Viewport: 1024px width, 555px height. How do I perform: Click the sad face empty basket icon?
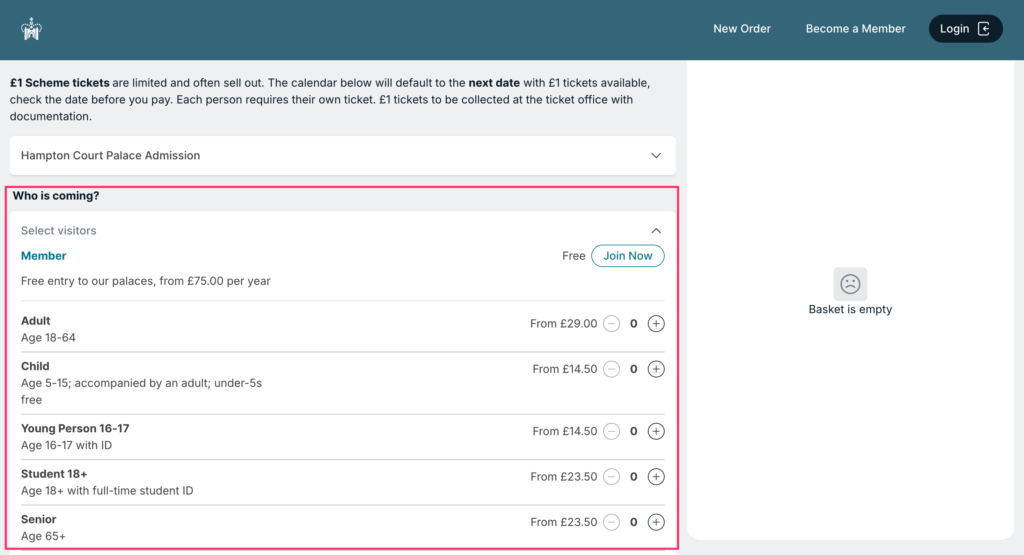tap(850, 283)
